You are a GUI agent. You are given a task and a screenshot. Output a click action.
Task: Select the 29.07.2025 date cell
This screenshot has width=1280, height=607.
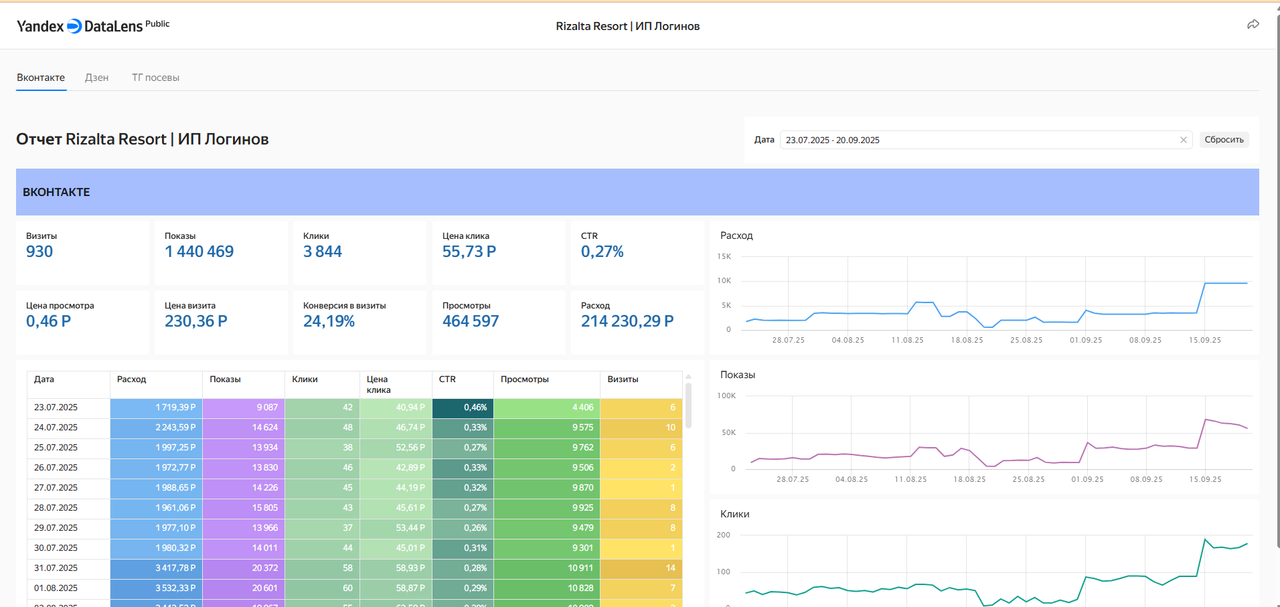[68, 528]
